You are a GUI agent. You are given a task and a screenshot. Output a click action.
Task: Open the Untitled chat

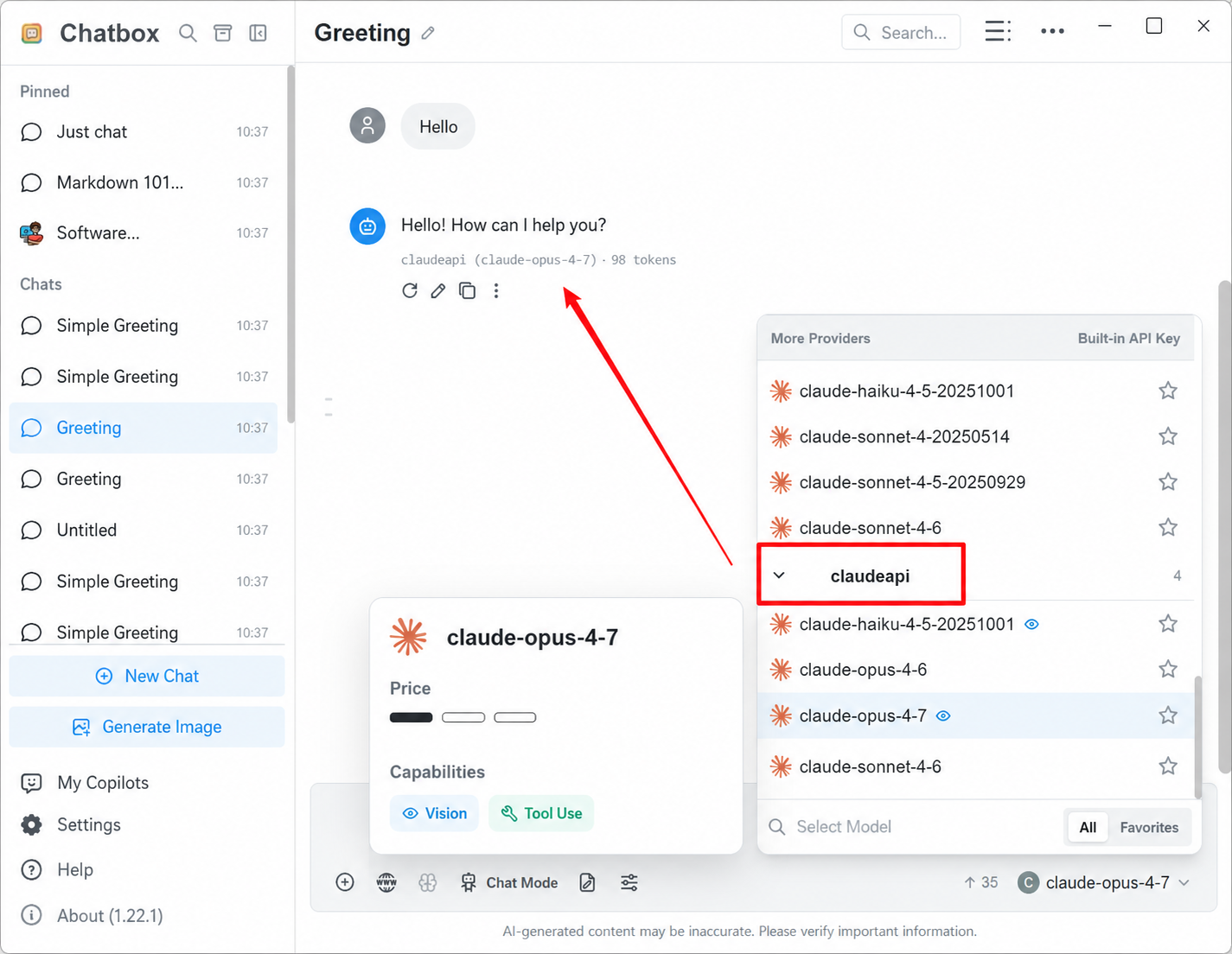144,530
